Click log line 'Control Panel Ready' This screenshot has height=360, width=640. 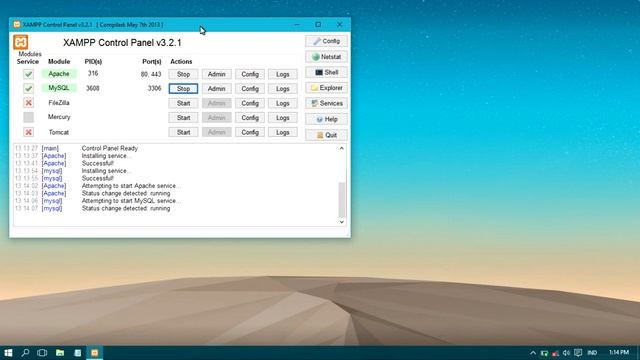coord(109,148)
